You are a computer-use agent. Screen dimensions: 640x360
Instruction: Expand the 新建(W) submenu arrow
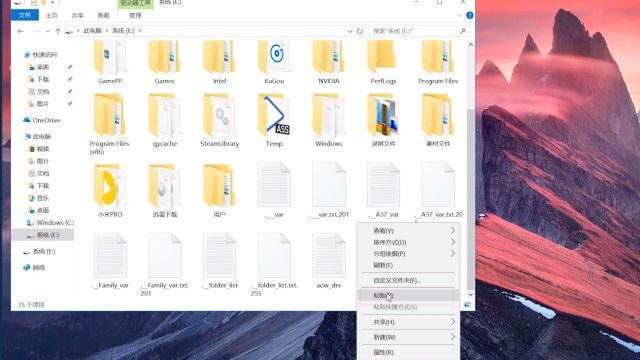tap(453, 337)
